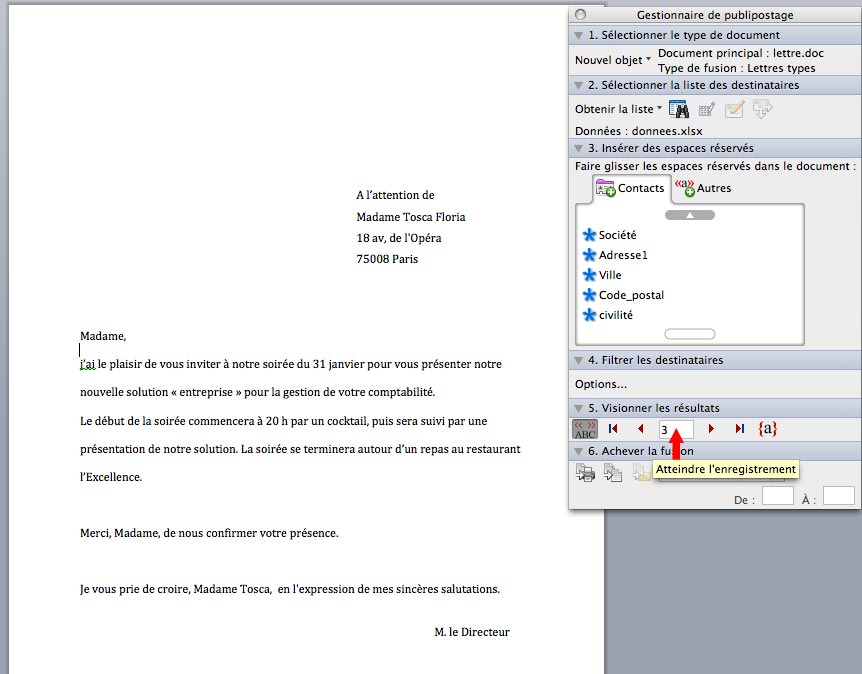Advance to the next record
This screenshot has height=674, width=862.
tap(712, 428)
